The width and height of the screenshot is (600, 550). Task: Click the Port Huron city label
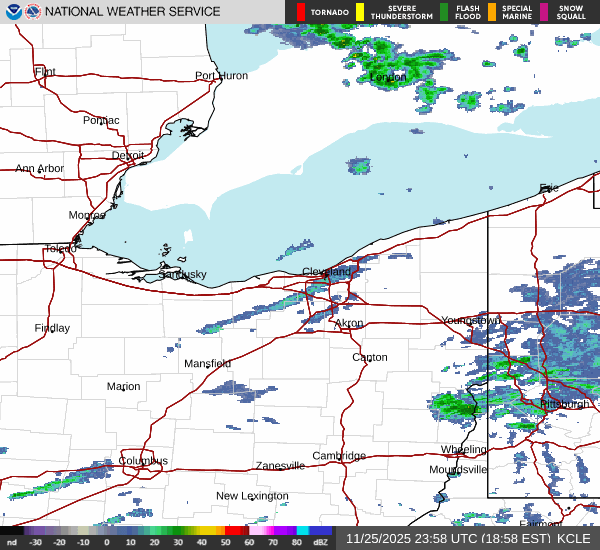pyautogui.click(x=221, y=76)
